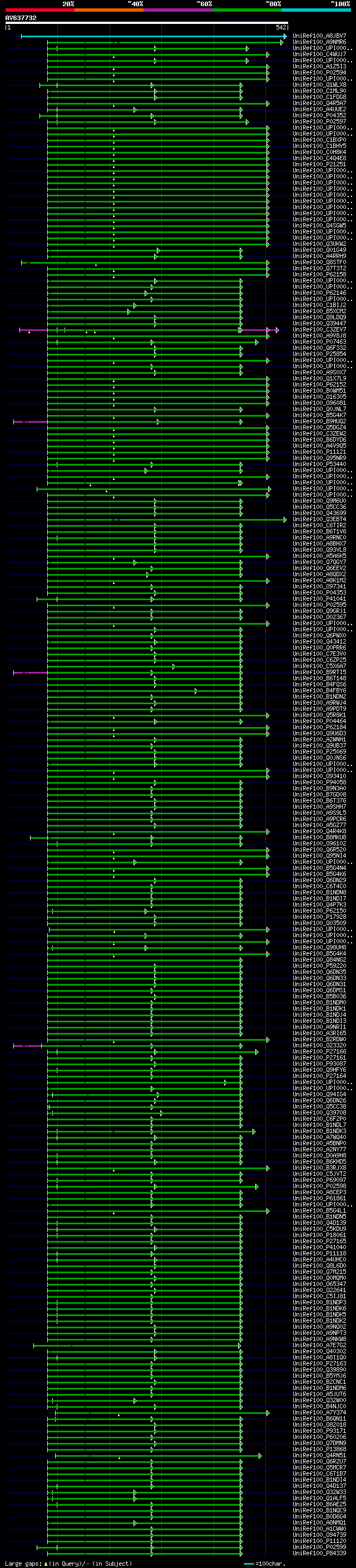Select label UniRef100_P02594

pyautogui.click(x=319, y=72)
